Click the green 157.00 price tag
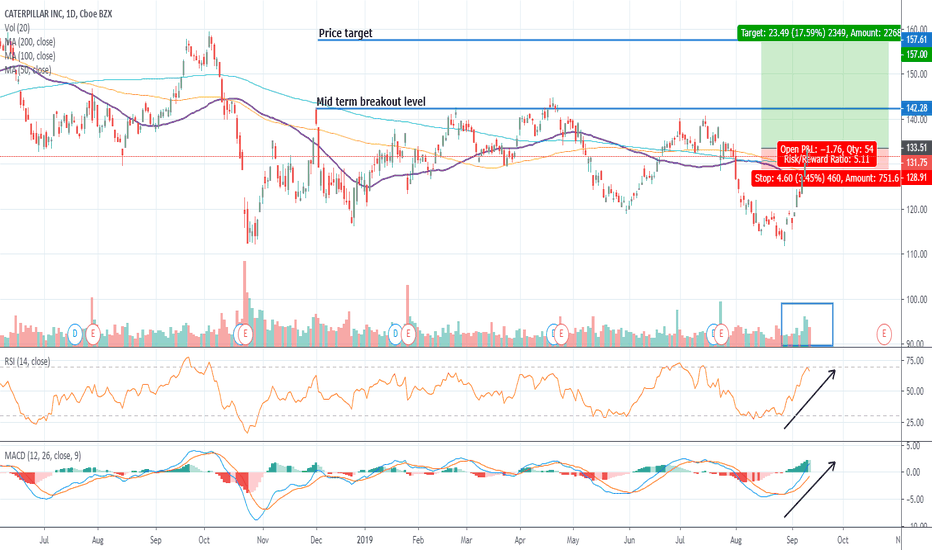Screen dimensions: 932x550 pos(916,55)
